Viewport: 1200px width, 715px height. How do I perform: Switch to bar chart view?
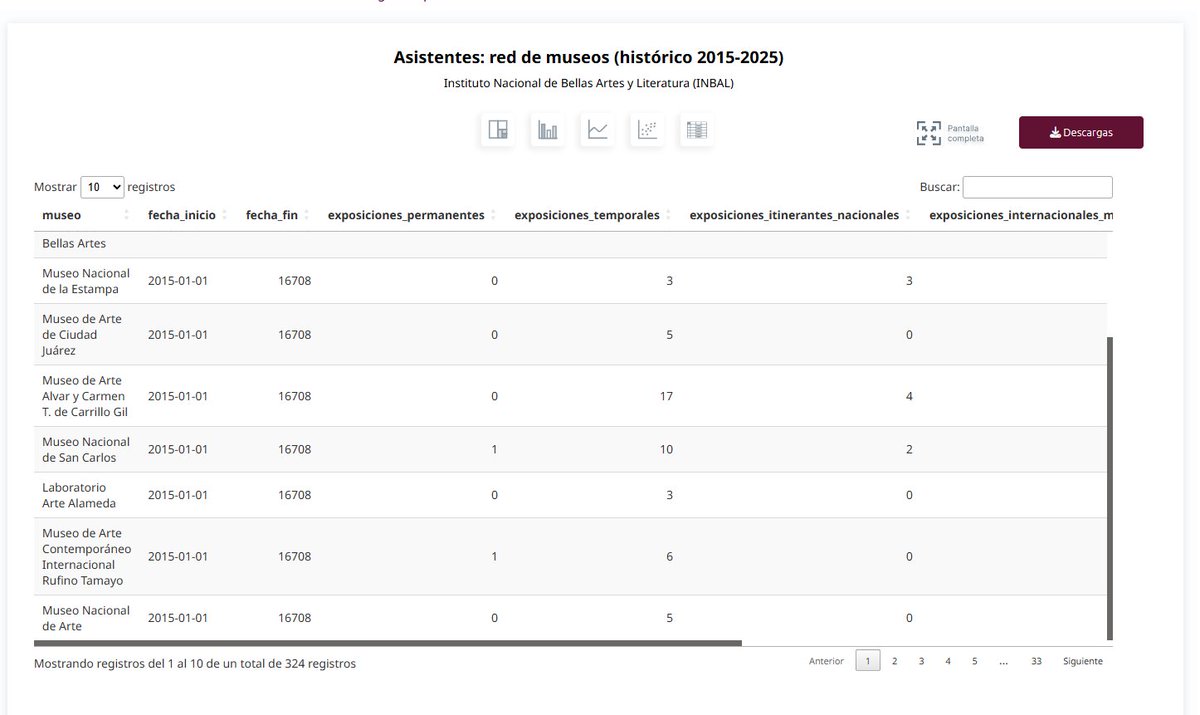[548, 130]
